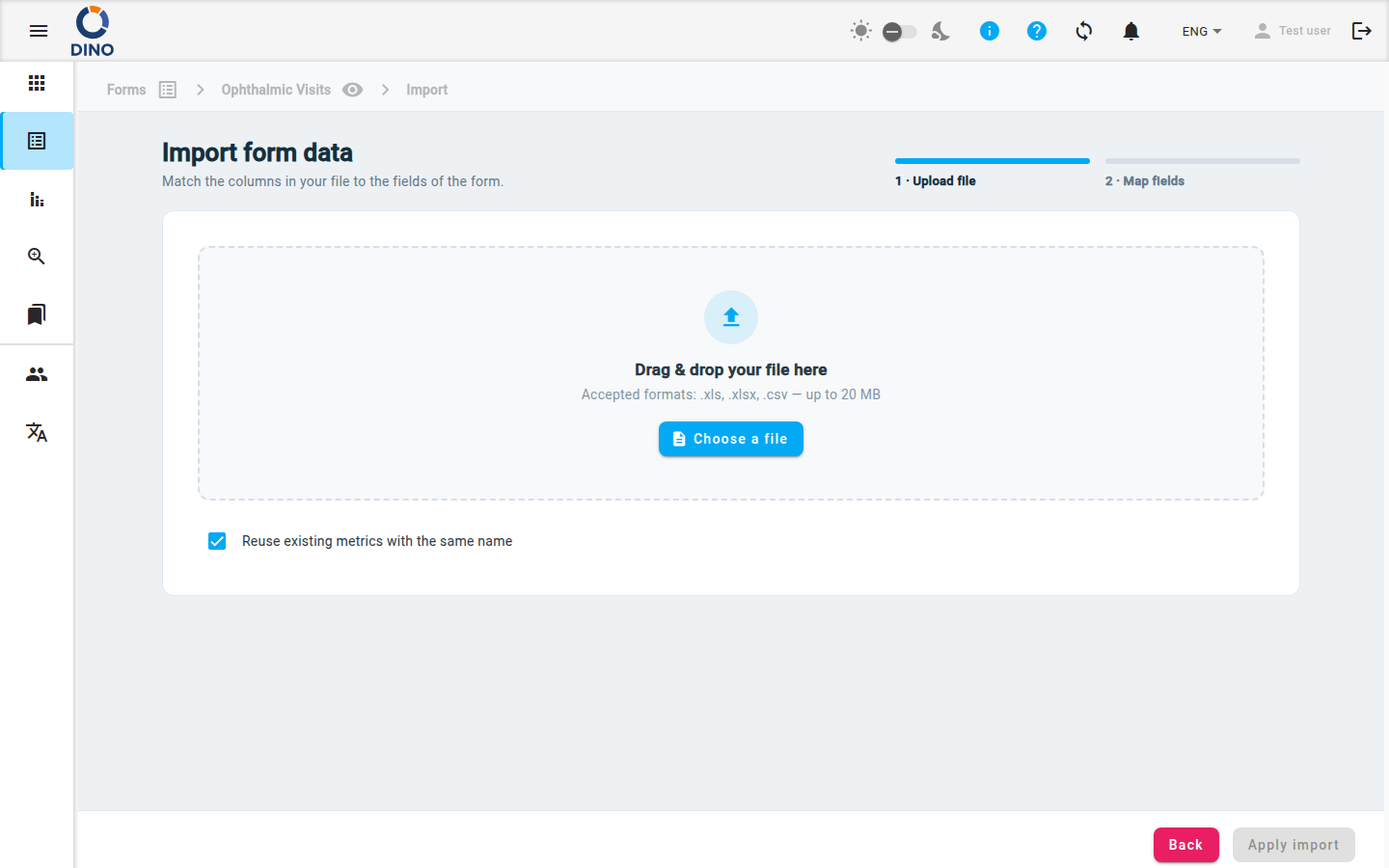The width and height of the screenshot is (1389, 868).
Task: Click the Apply import button
Action: [x=1294, y=845]
